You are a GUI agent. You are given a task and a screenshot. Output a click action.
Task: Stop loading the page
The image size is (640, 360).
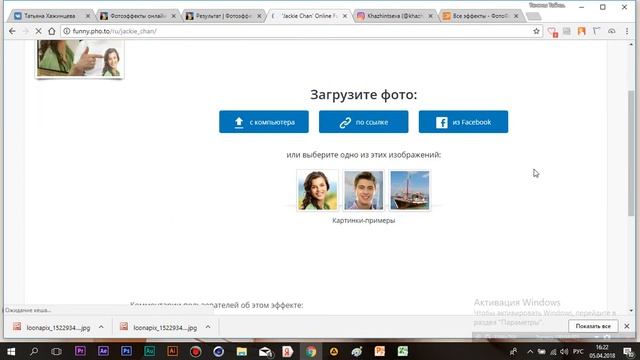38,31
